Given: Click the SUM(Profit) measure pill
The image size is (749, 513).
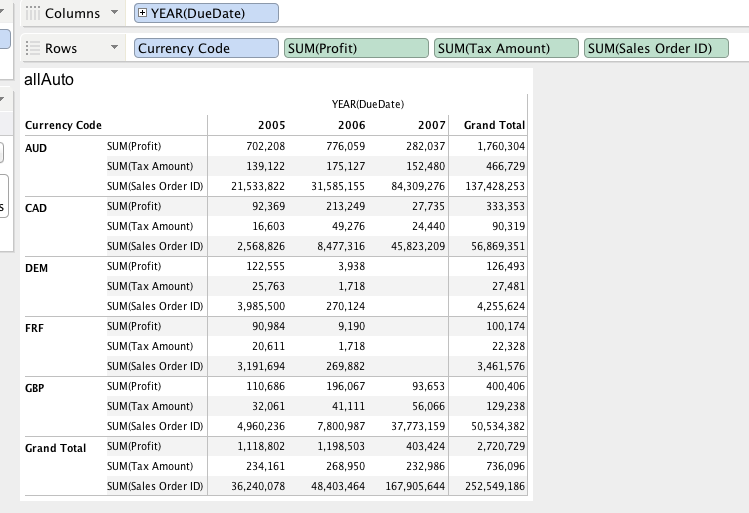Looking at the screenshot, I should tap(354, 48).
